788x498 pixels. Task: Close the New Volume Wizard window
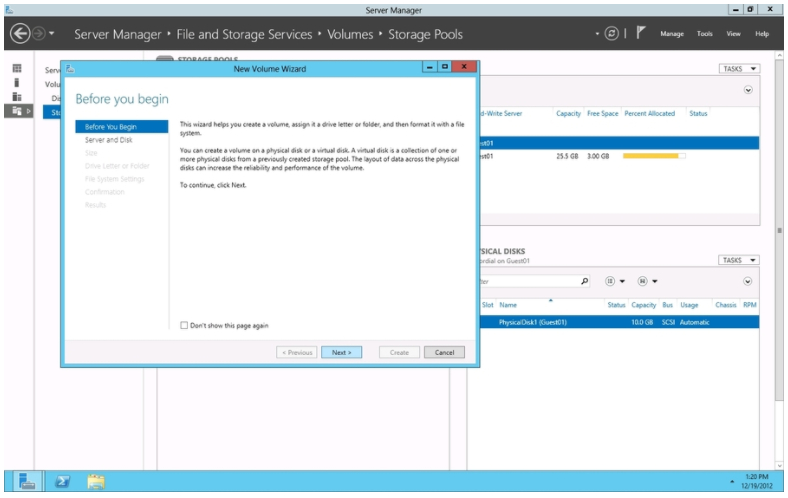464,67
